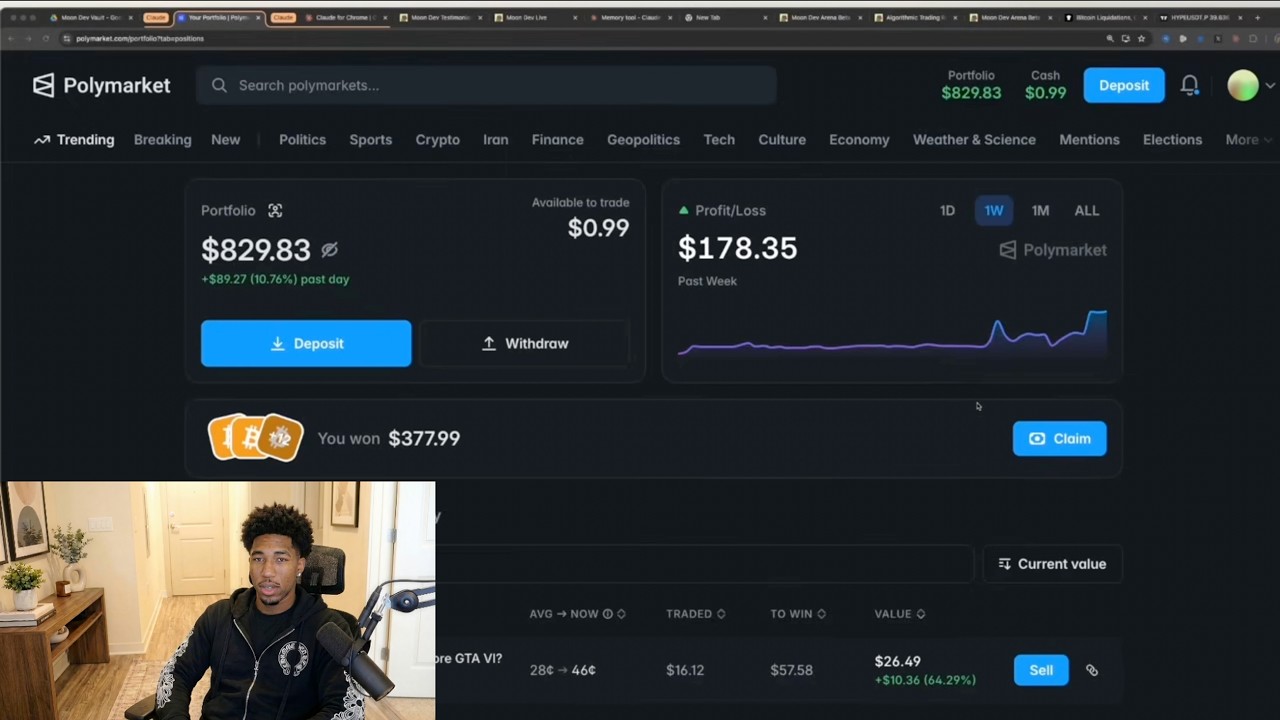
Task: Open the Economy category
Action: 859,140
